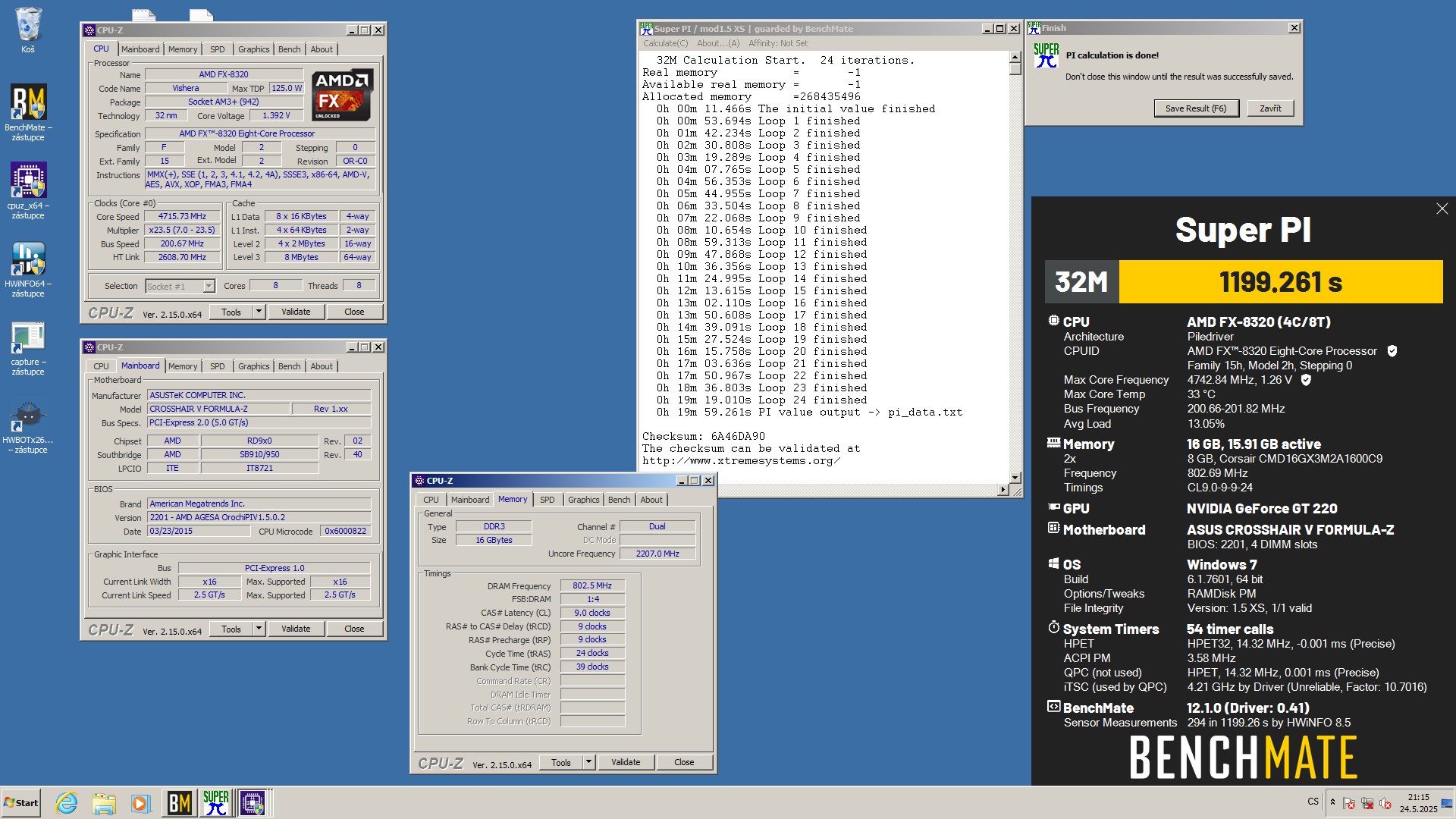Viewport: 1456px width, 819px height.
Task: Click Validate in top CPU-Z window
Action: pyautogui.click(x=296, y=312)
